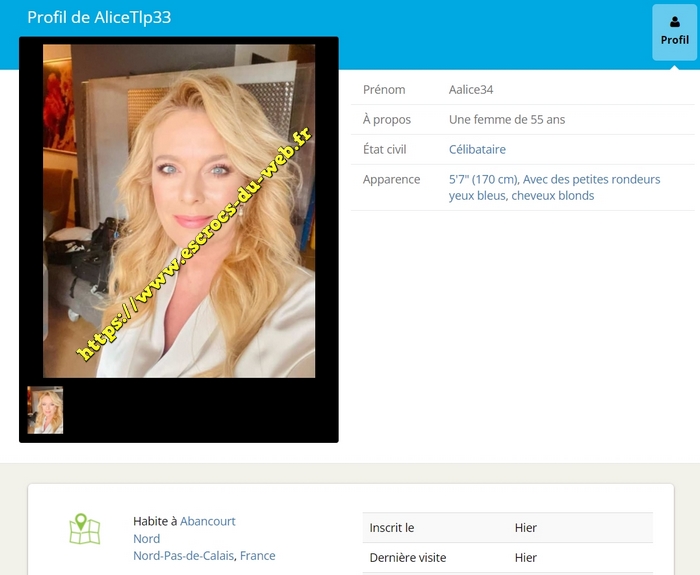Open the Abancourt city link
700x575 pixels.
tap(208, 521)
